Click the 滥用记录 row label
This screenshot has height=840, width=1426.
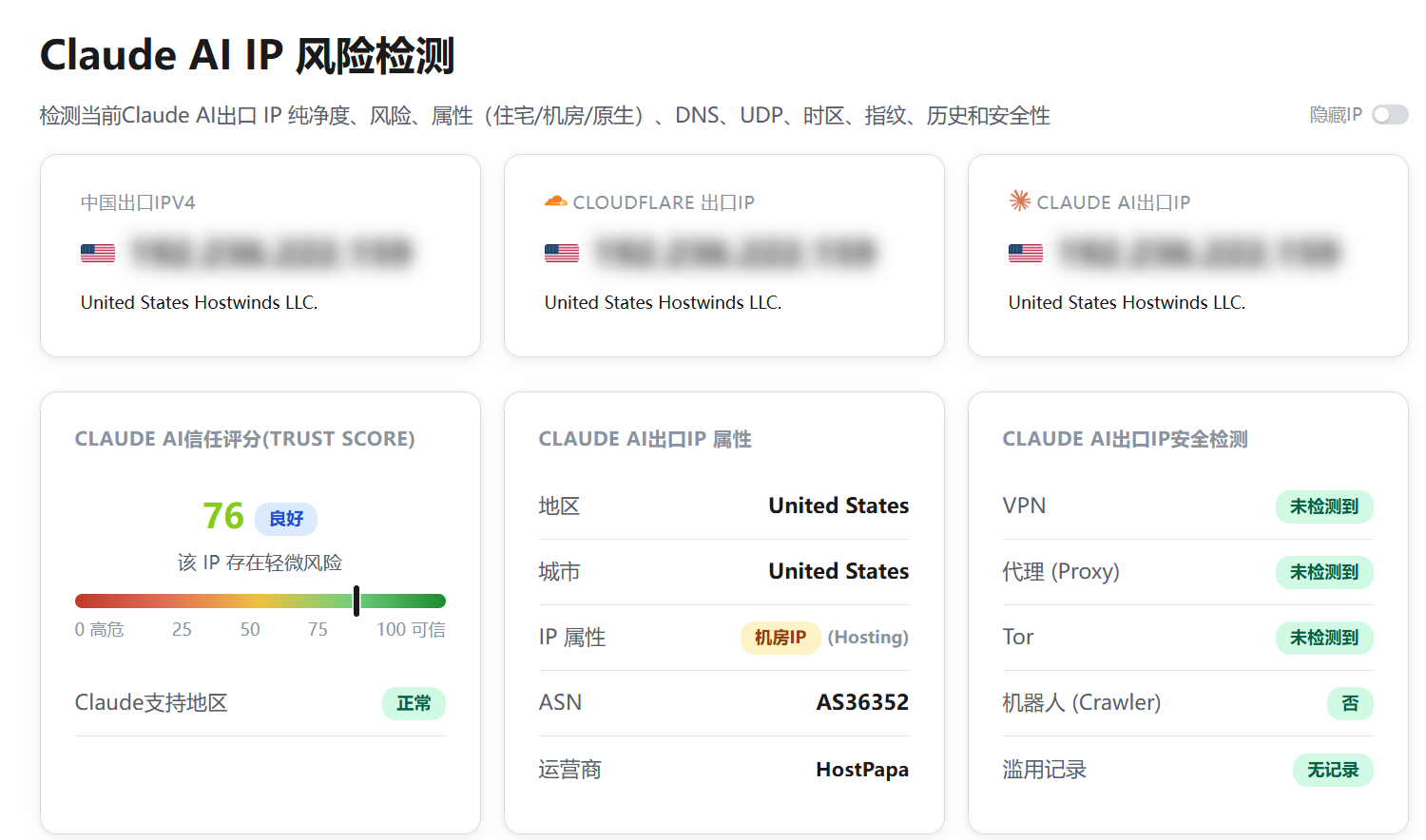tap(1045, 770)
